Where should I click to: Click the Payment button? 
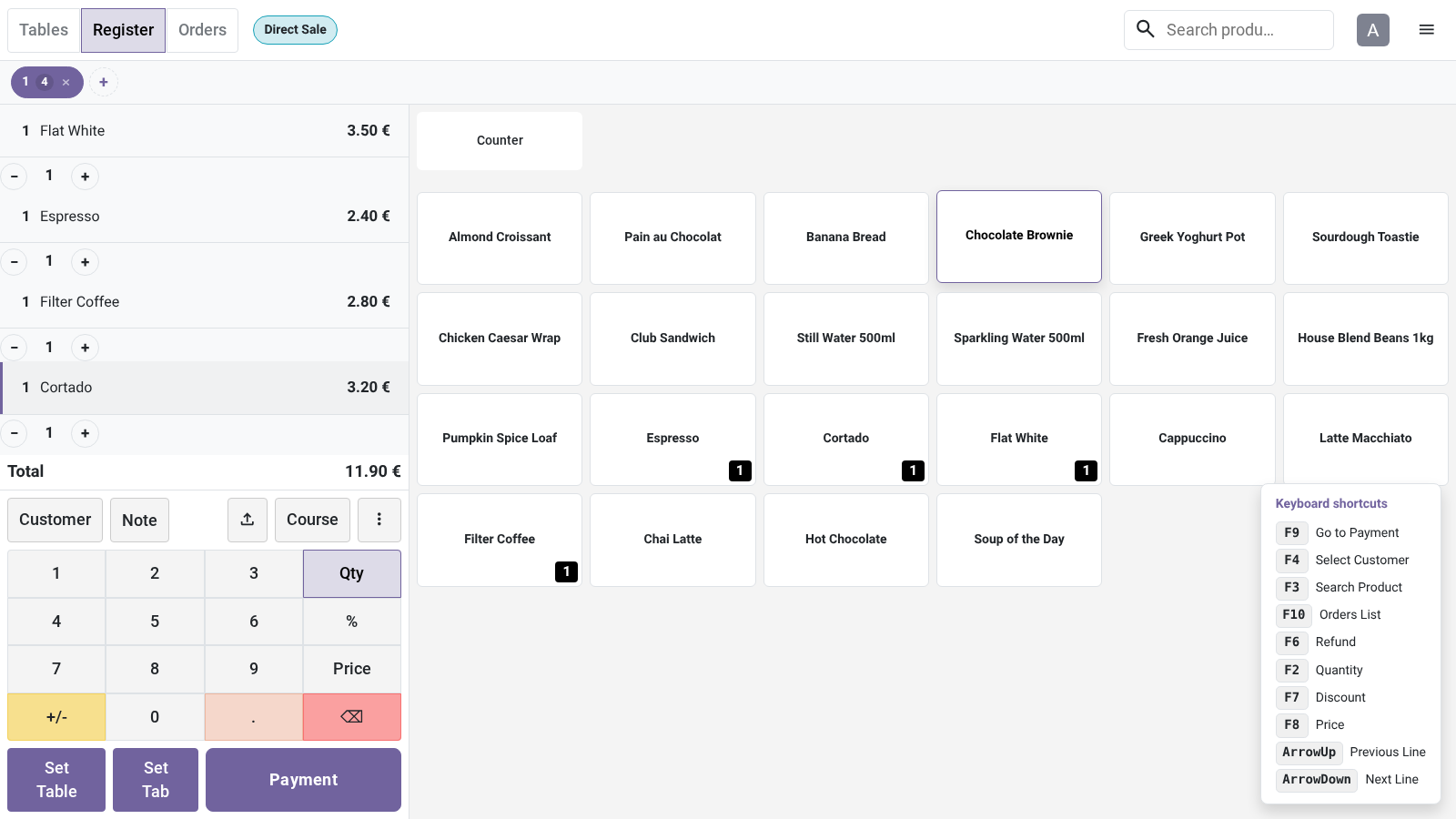303,780
